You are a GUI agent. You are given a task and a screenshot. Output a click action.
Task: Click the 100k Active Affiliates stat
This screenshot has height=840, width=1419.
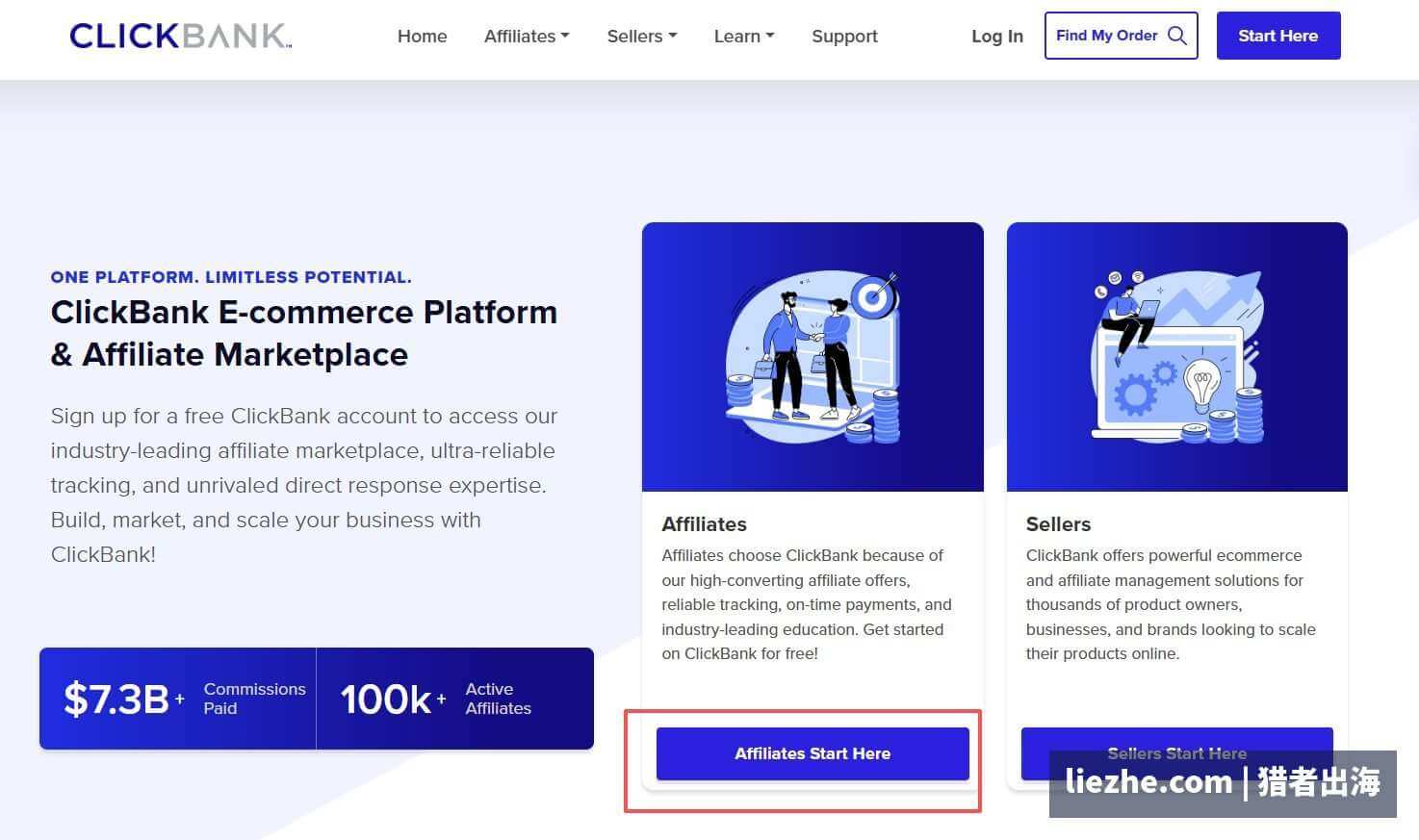[x=455, y=699]
